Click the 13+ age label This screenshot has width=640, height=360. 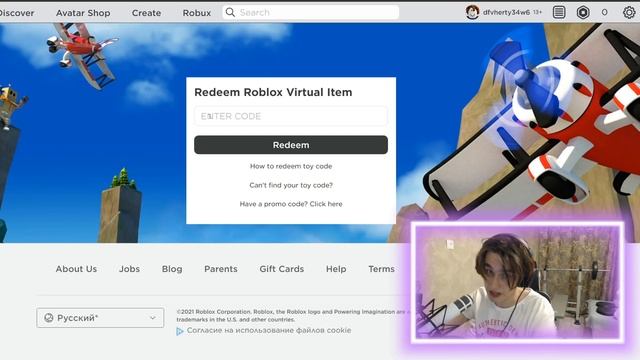537,12
